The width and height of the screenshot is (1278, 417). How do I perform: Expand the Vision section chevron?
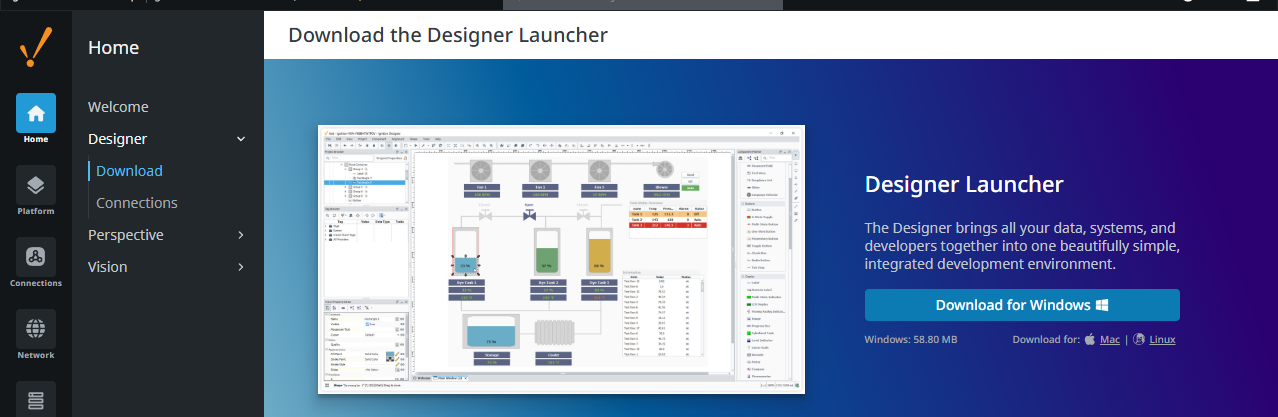pyautogui.click(x=240, y=267)
